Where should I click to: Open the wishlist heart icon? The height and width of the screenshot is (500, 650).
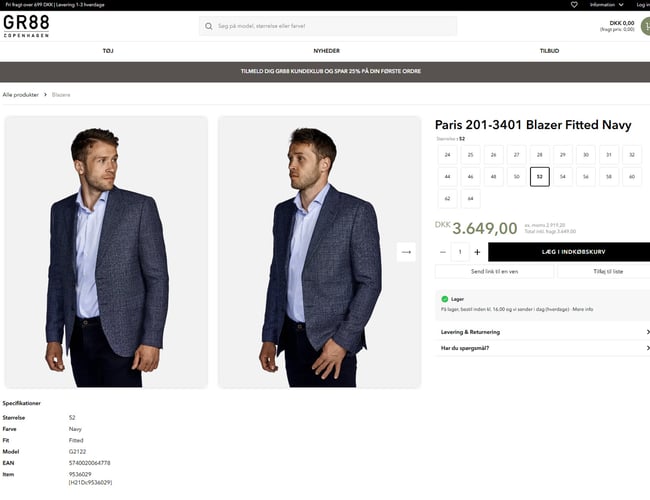tap(574, 5)
